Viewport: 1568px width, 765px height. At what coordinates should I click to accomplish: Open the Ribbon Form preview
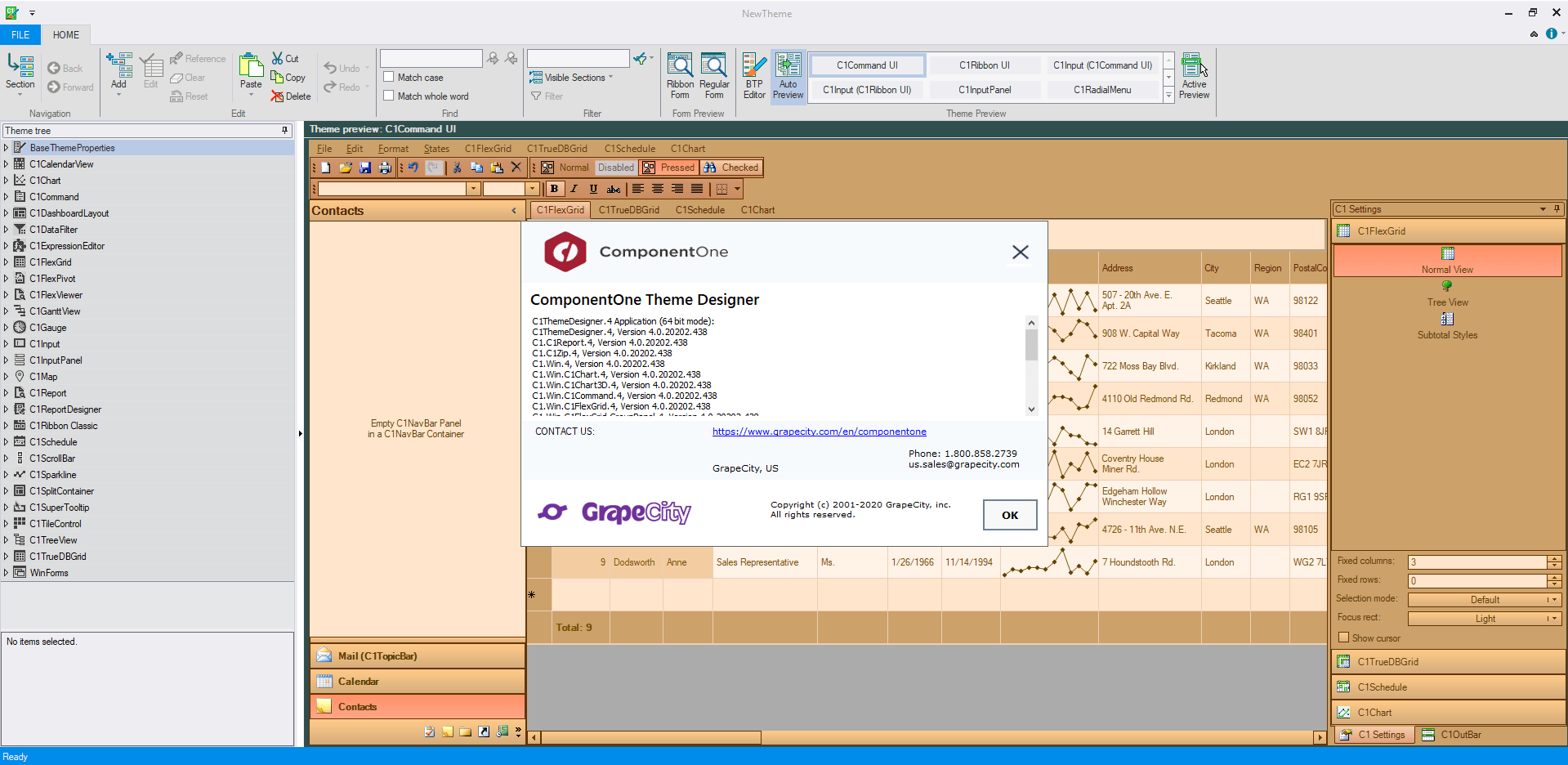[680, 75]
